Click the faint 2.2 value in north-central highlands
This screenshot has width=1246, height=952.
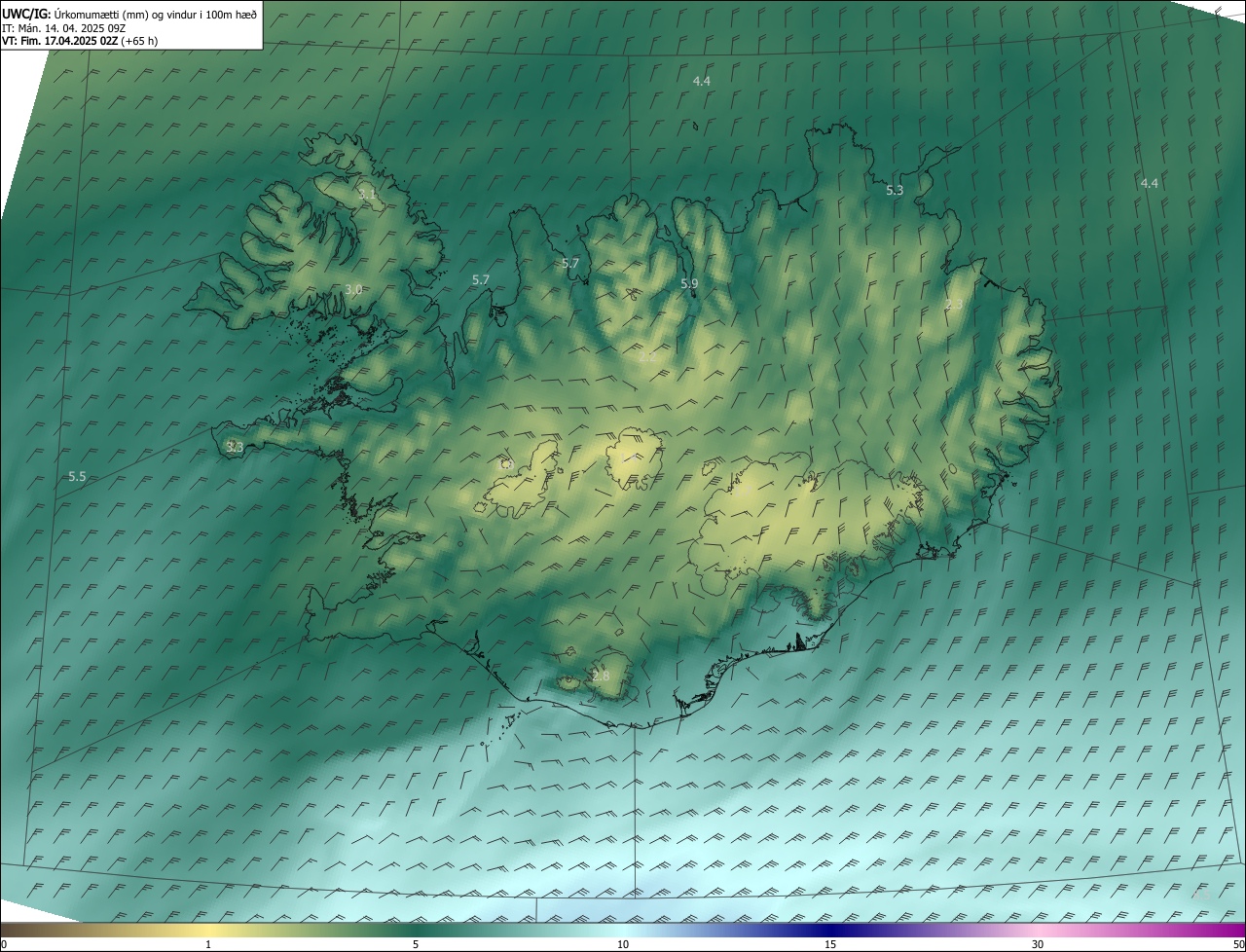coord(647,357)
